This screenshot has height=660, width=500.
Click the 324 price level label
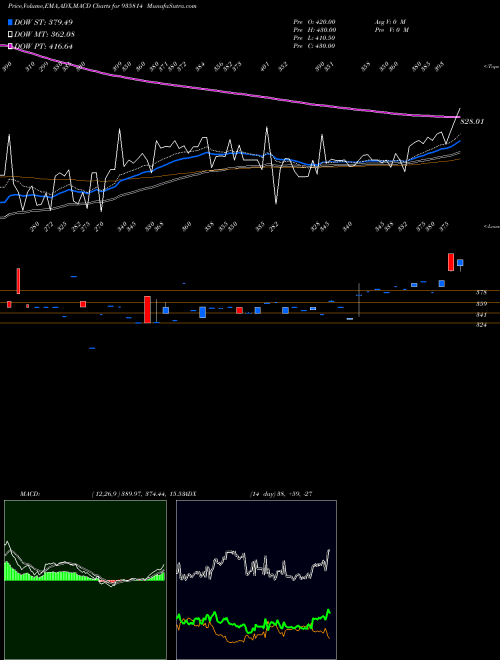click(x=481, y=325)
